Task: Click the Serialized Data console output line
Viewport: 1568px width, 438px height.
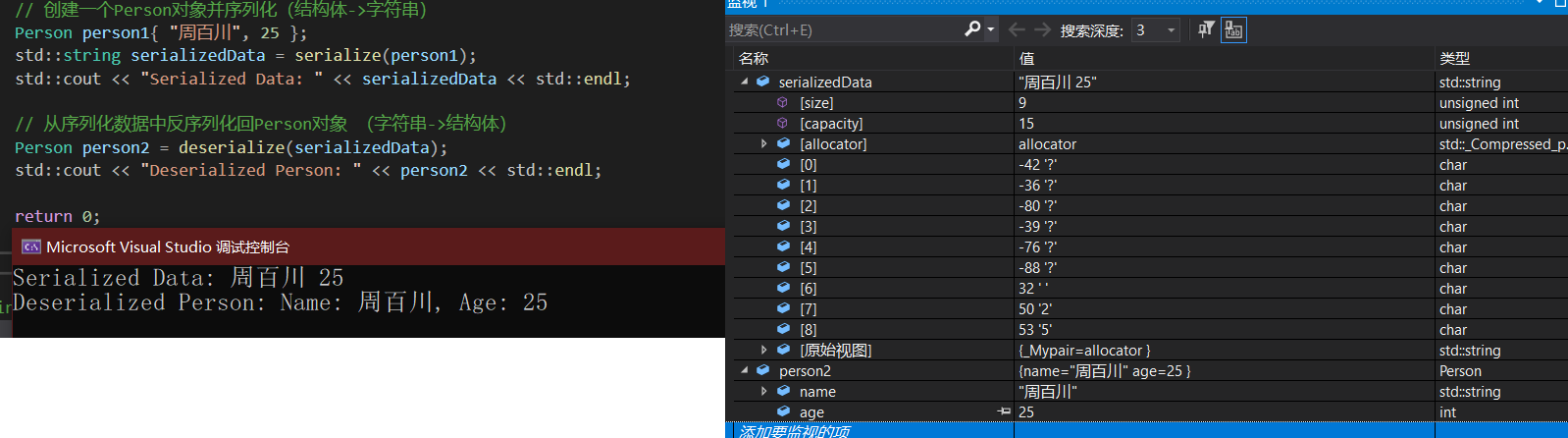Action: pyautogui.click(x=179, y=278)
